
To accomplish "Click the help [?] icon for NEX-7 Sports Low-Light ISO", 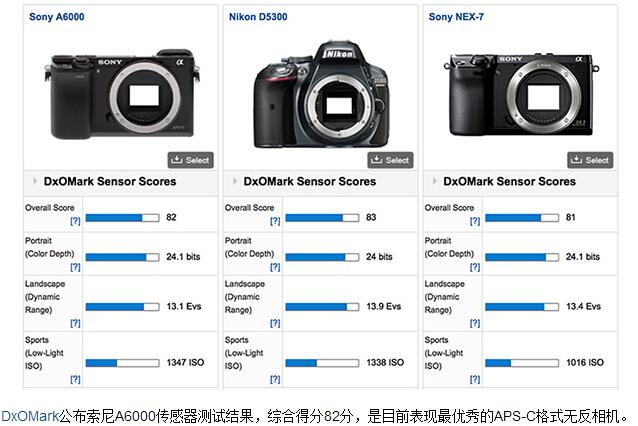I will [x=475, y=379].
